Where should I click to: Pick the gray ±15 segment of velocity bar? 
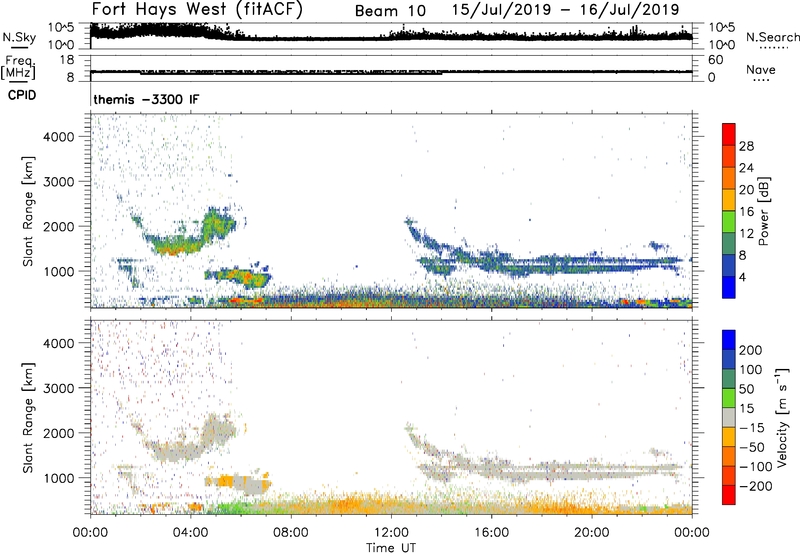point(729,418)
